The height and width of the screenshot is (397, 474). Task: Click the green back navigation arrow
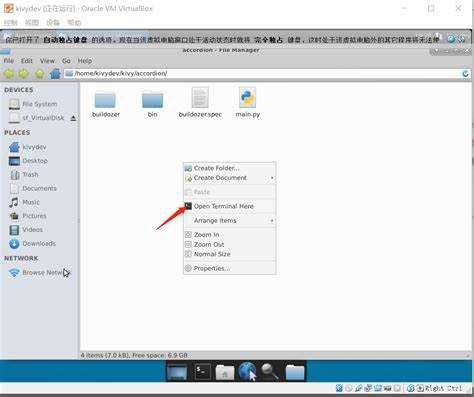(9, 73)
